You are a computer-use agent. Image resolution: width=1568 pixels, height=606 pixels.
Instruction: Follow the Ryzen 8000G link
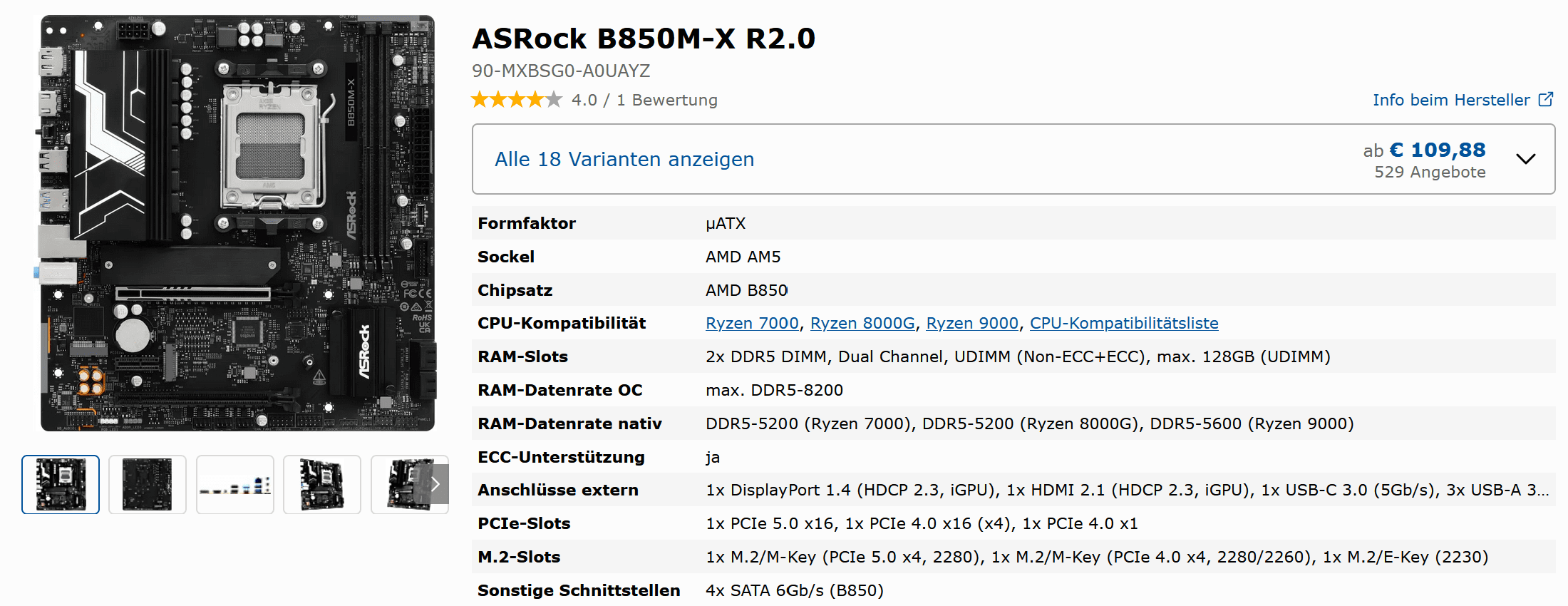(862, 324)
